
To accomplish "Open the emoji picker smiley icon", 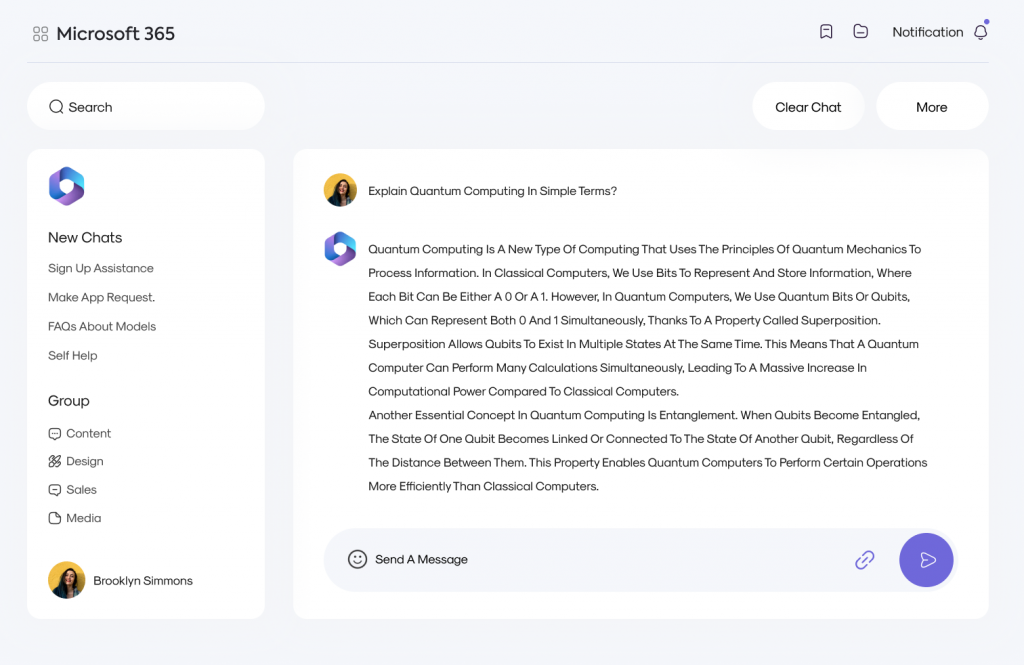I will pos(357,559).
